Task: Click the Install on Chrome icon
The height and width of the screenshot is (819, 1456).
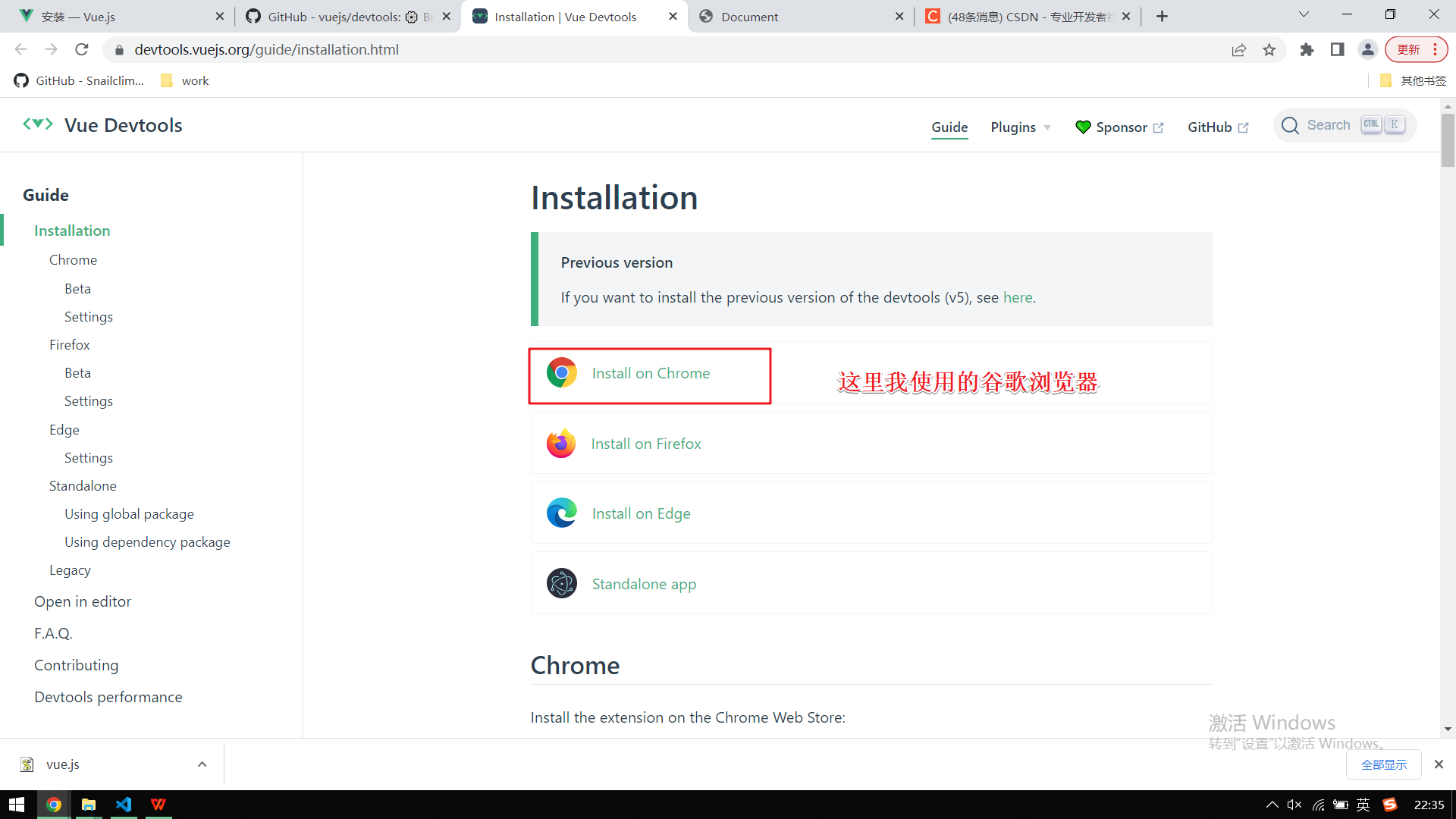Action: 562,372
